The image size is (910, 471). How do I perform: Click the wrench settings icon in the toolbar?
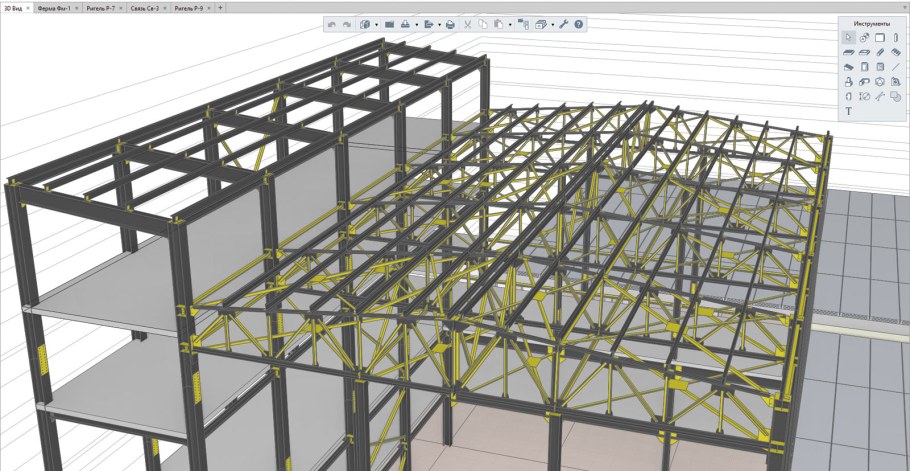tap(563, 23)
